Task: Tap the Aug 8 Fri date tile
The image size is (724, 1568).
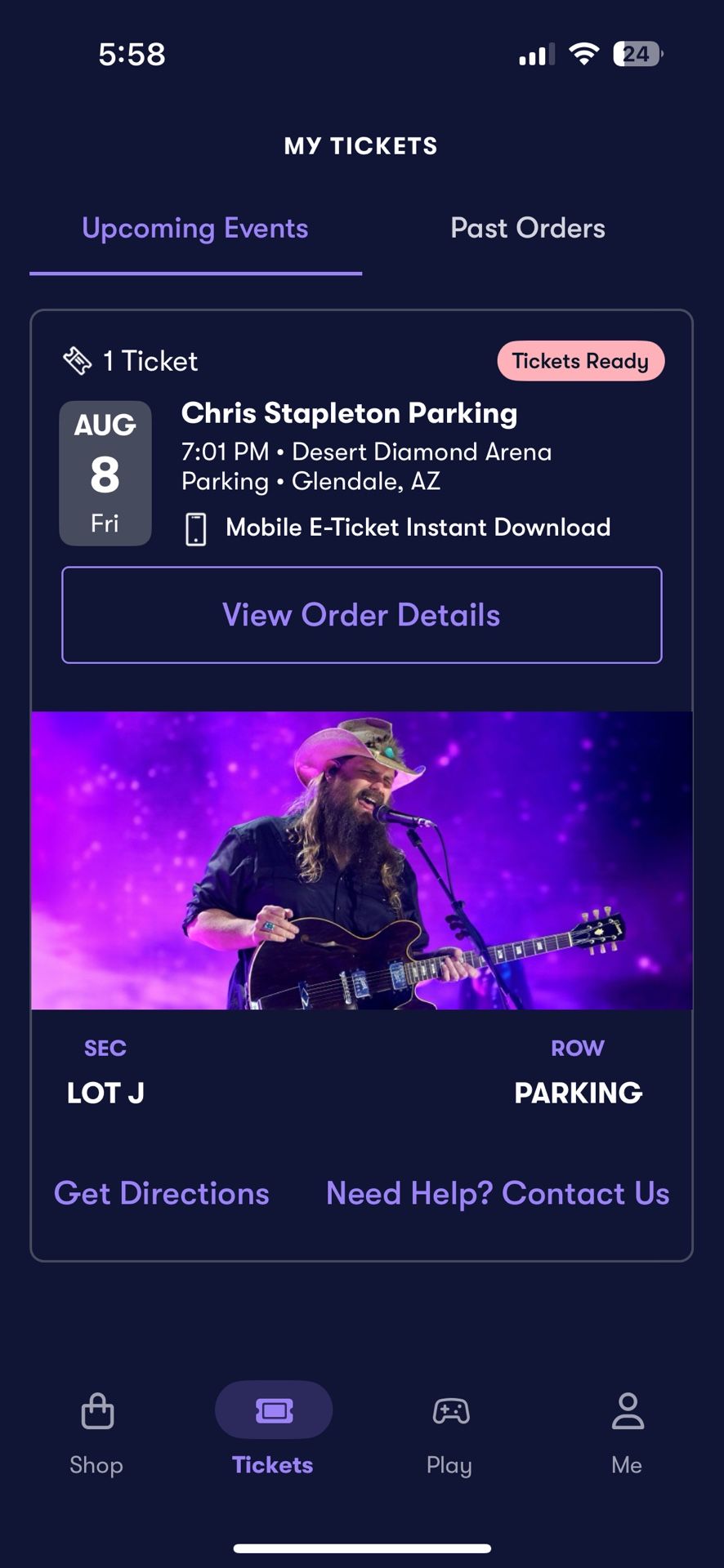Action: 105,473
